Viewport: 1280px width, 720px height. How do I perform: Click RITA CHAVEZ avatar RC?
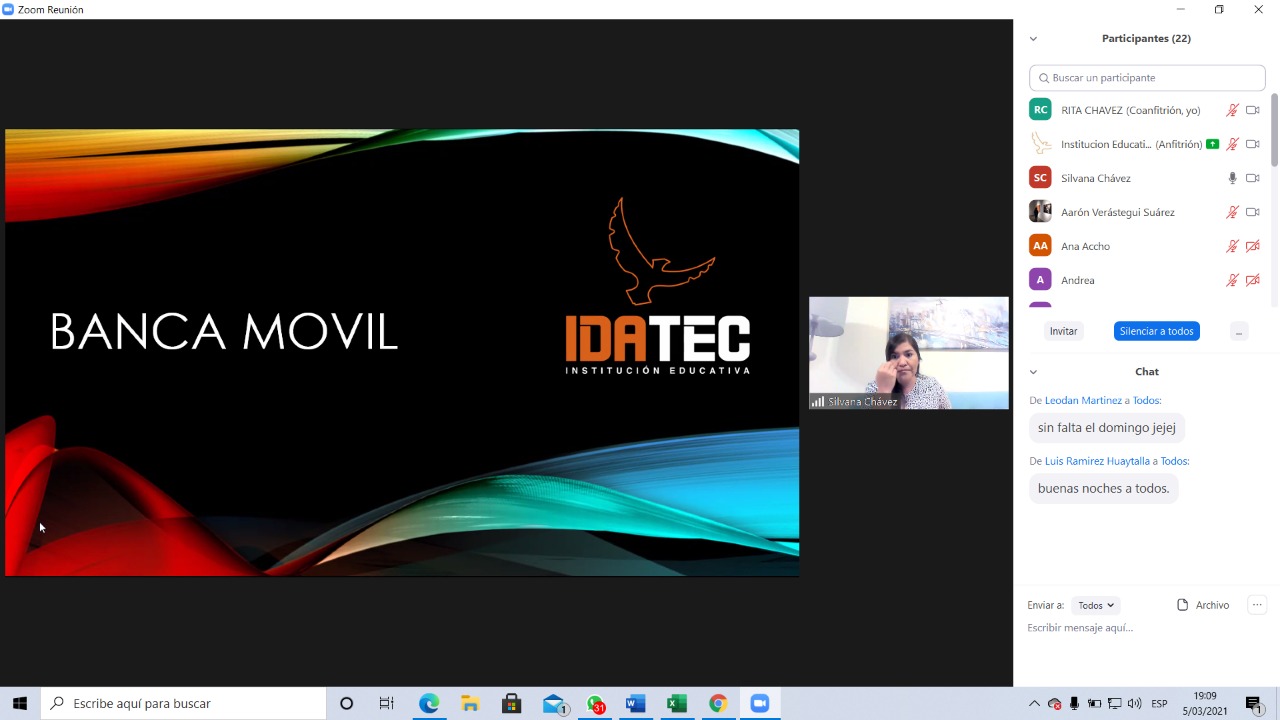pyautogui.click(x=1040, y=110)
